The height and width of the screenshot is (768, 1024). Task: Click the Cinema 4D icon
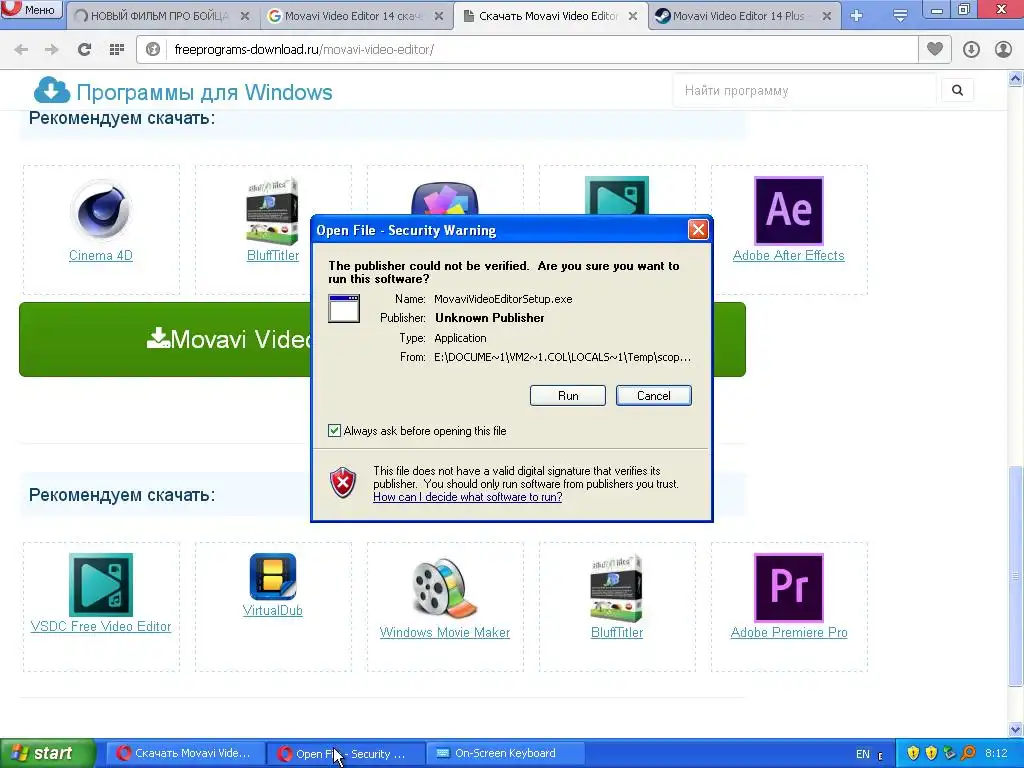(101, 210)
